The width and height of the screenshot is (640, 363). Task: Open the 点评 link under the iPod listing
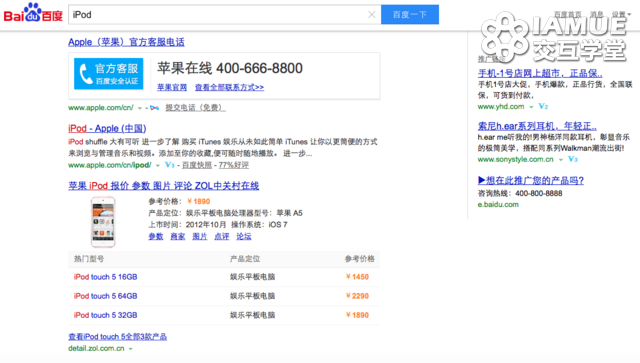pos(222,236)
